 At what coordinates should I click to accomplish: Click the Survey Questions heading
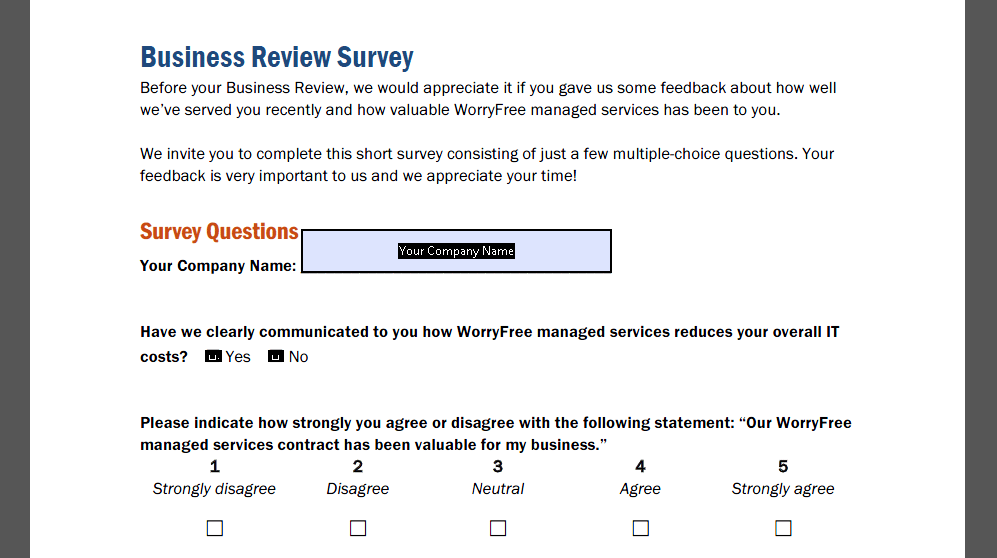click(x=219, y=231)
